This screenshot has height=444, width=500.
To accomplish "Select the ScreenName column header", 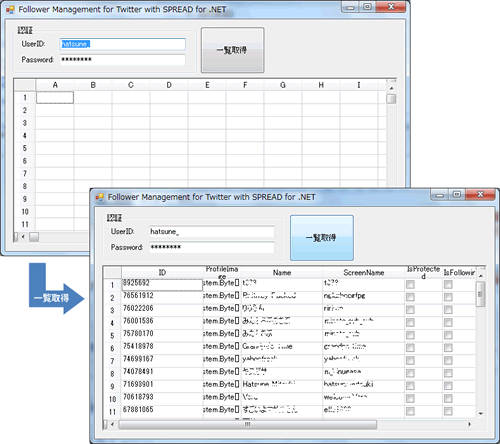I will click(364, 272).
